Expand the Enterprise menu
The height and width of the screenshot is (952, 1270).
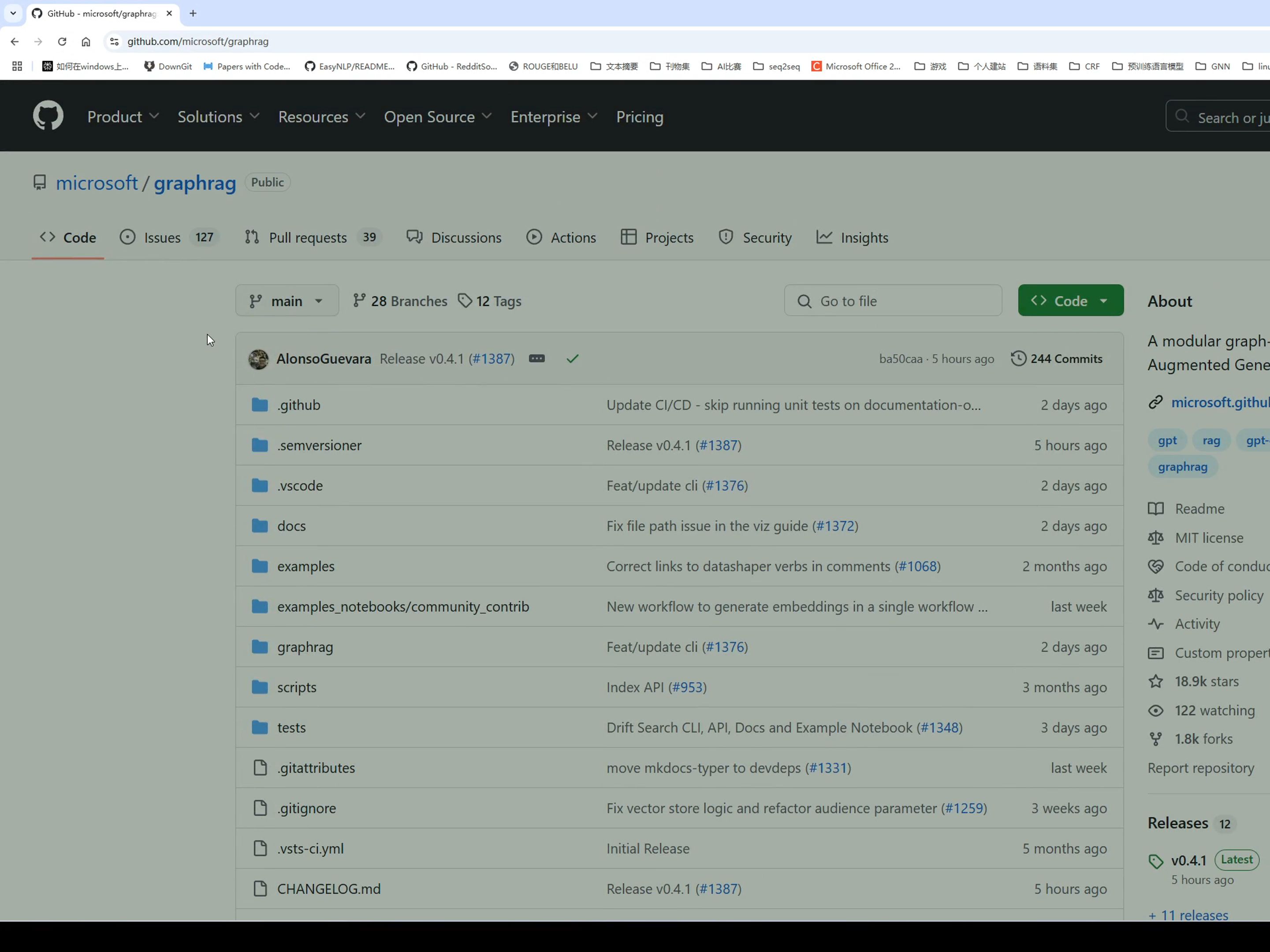[x=554, y=116]
